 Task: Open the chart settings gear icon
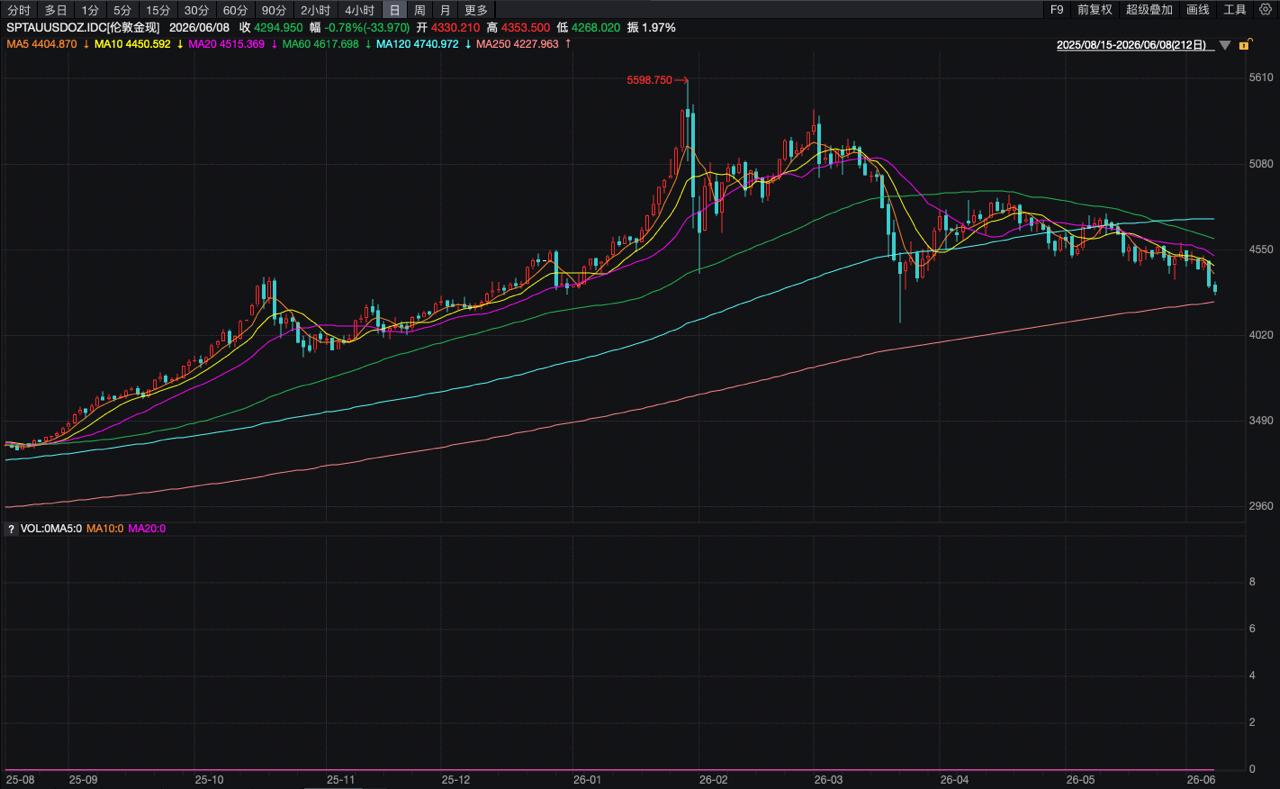[x=1264, y=10]
